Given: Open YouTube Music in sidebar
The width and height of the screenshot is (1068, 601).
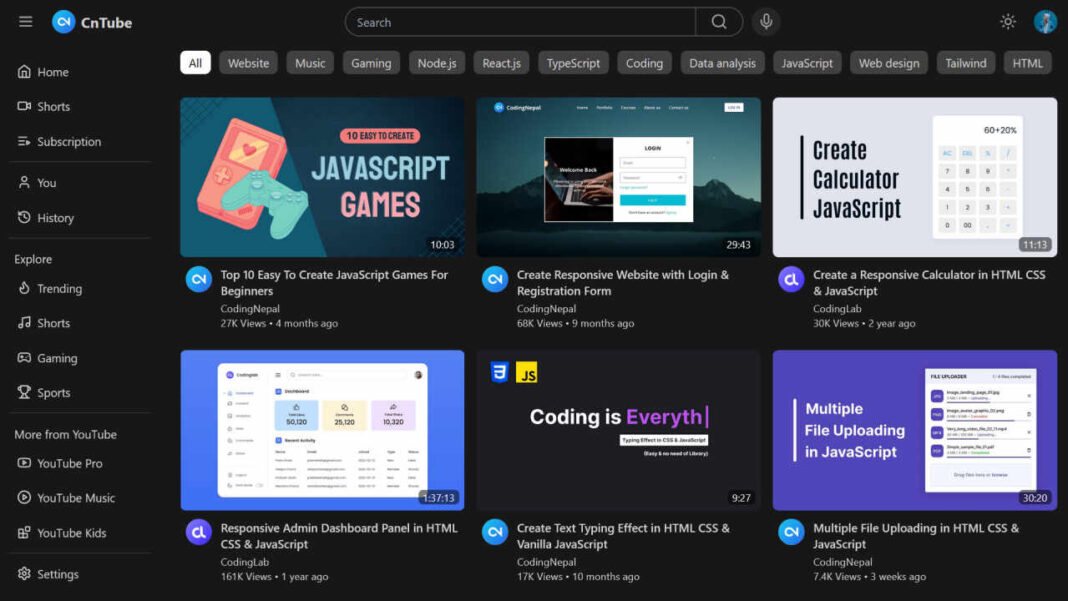Looking at the screenshot, I should [x=75, y=498].
